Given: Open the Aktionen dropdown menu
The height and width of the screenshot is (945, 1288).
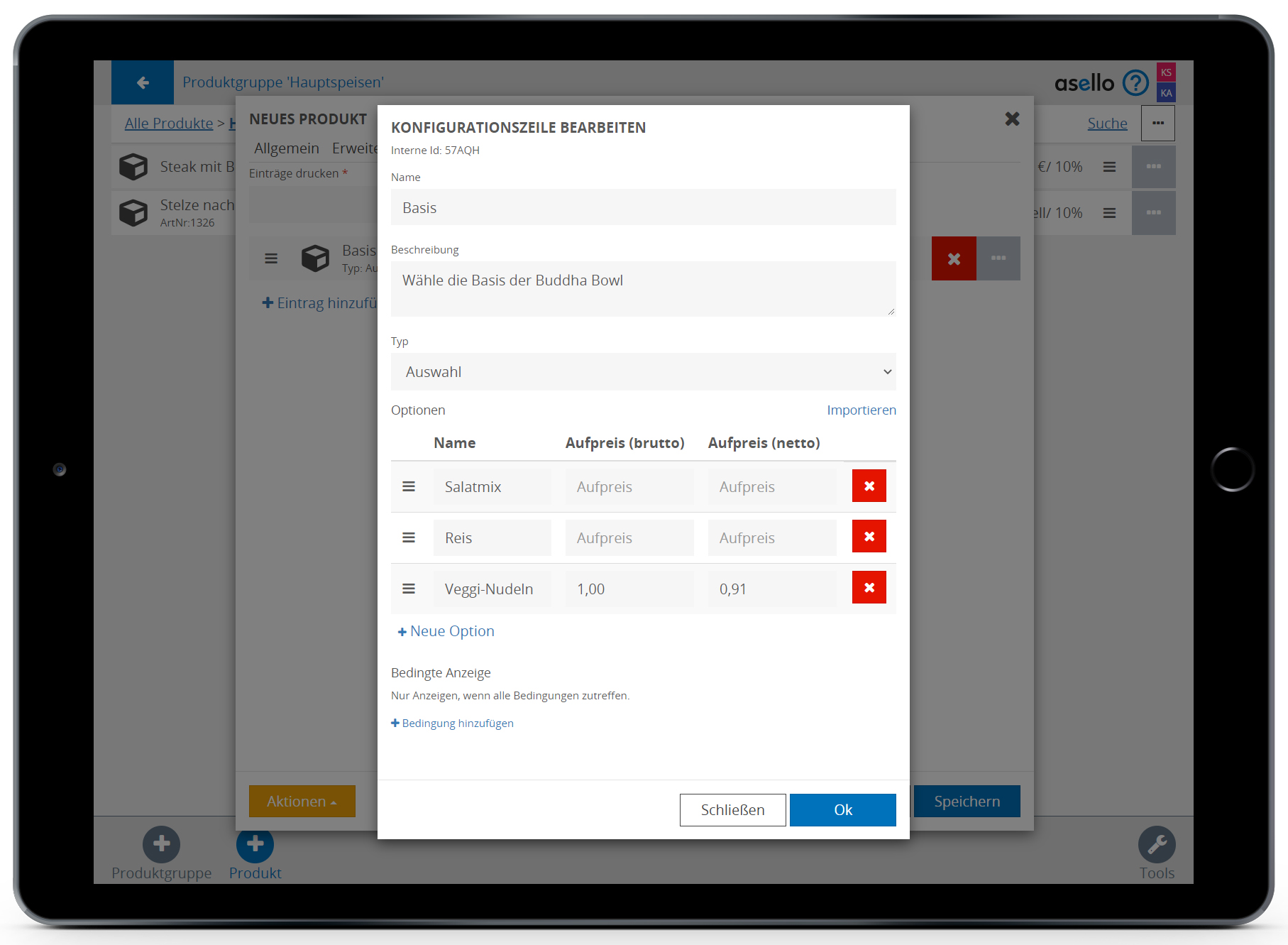Looking at the screenshot, I should 302,802.
